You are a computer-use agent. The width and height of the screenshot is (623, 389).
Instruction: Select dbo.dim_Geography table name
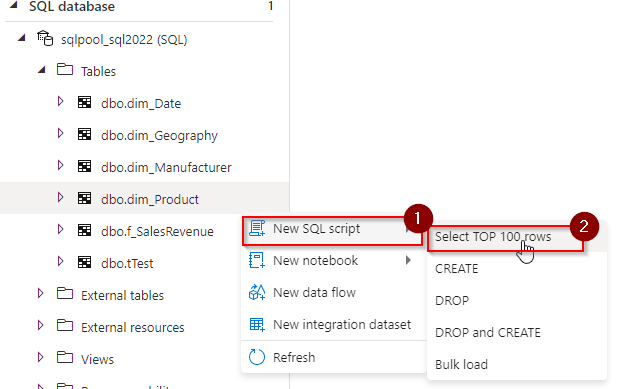pyautogui.click(x=159, y=135)
